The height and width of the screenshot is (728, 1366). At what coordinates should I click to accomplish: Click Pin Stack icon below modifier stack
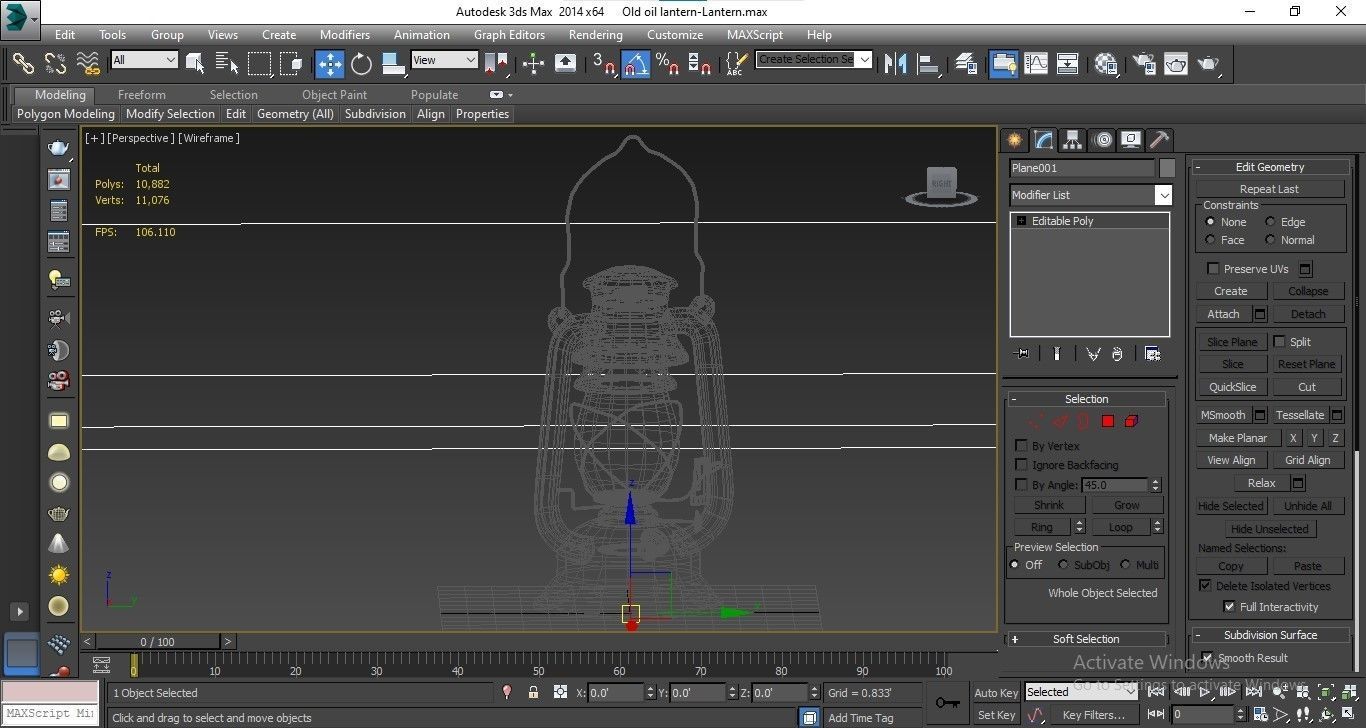(x=1021, y=354)
